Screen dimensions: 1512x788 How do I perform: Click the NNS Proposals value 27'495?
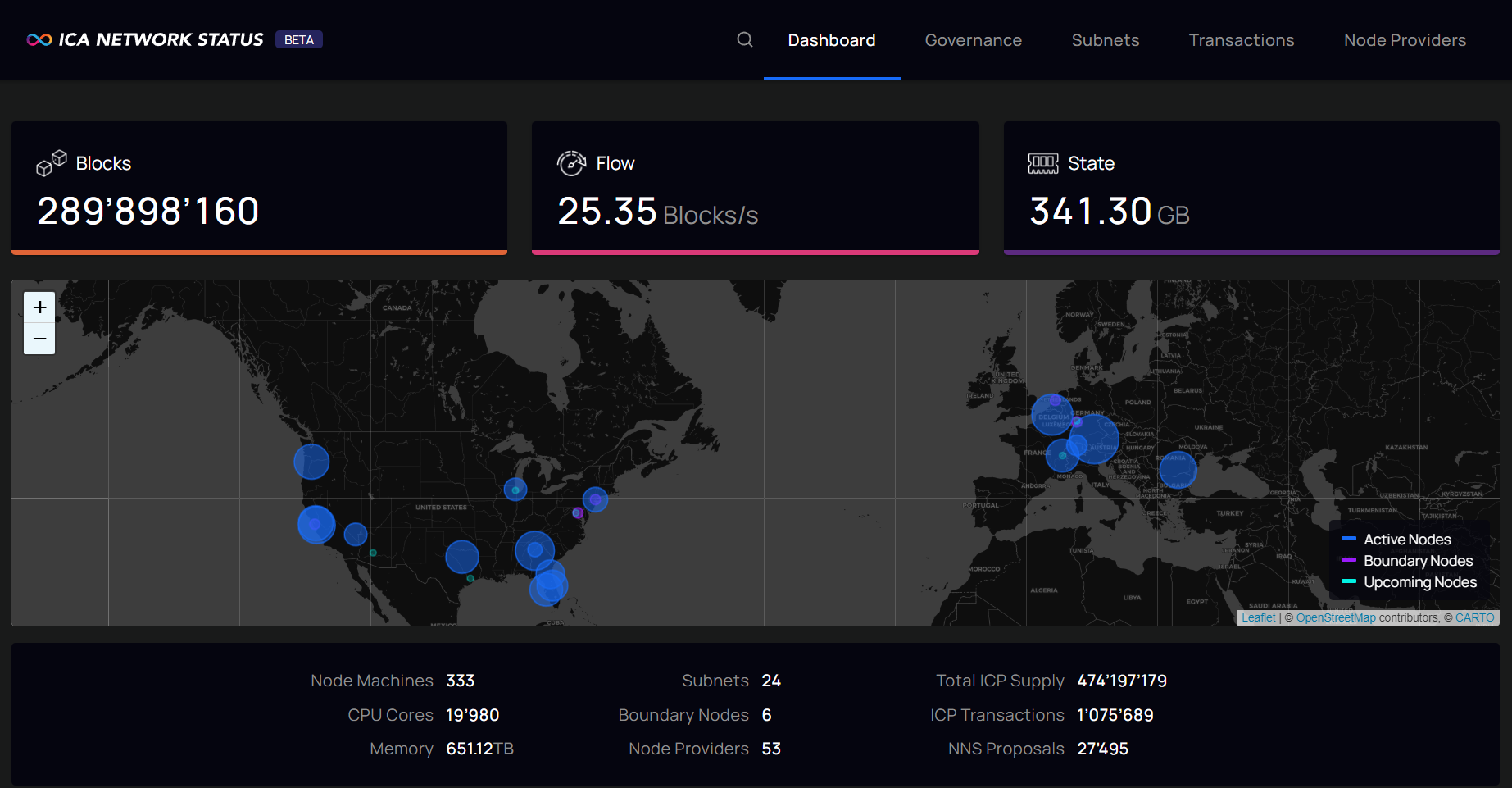tap(1103, 749)
